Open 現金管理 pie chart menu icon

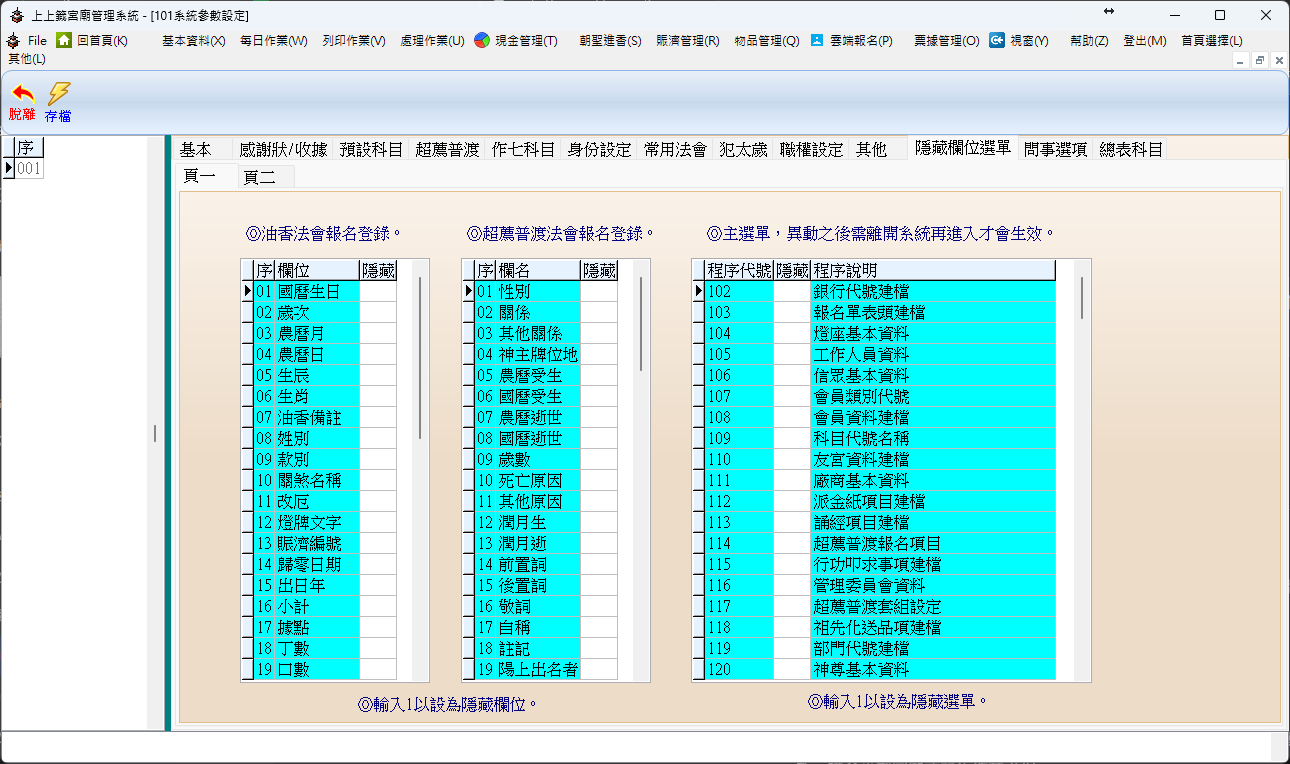[x=482, y=40]
